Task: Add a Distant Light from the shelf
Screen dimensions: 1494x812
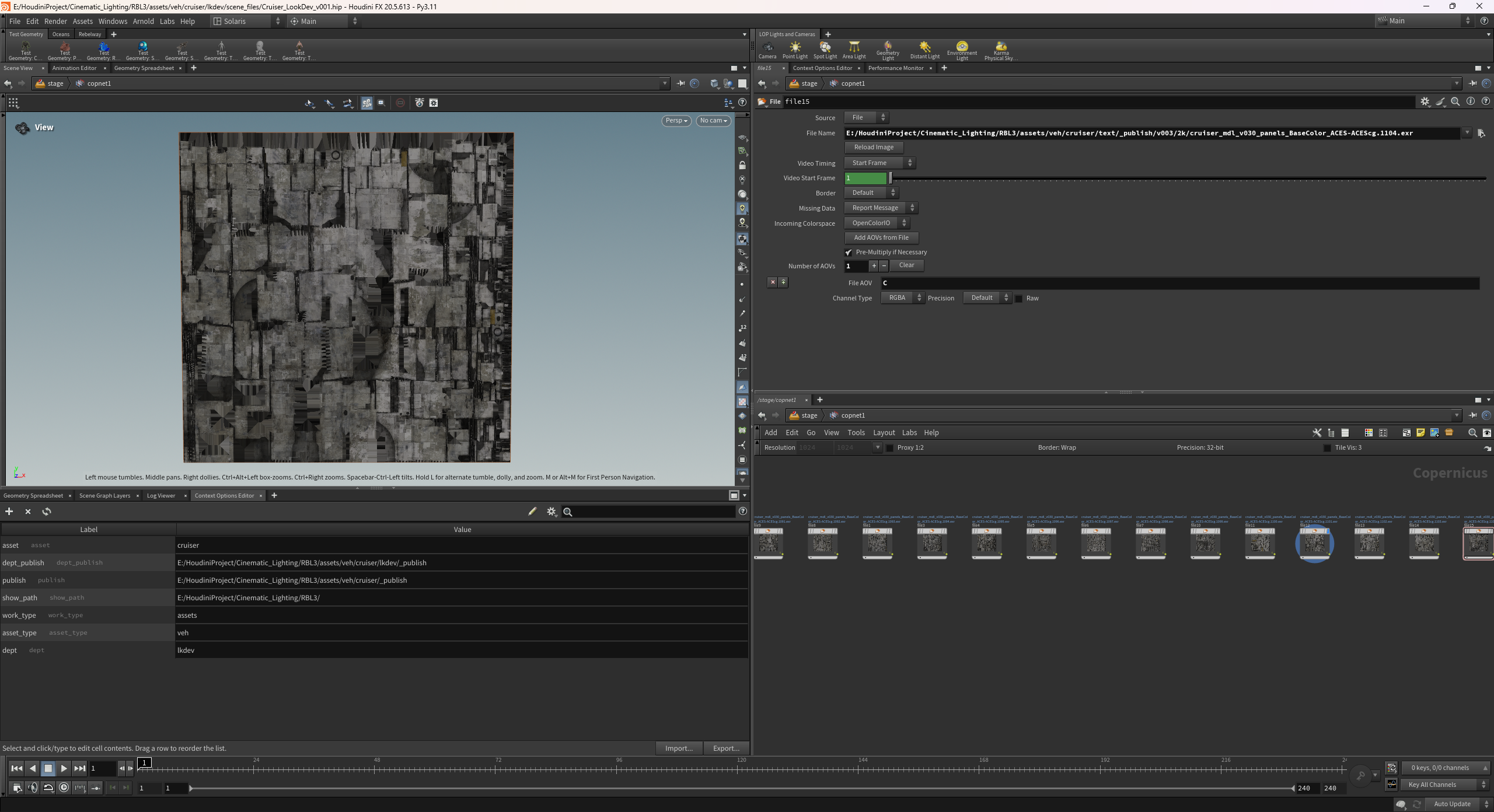Action: (x=924, y=50)
